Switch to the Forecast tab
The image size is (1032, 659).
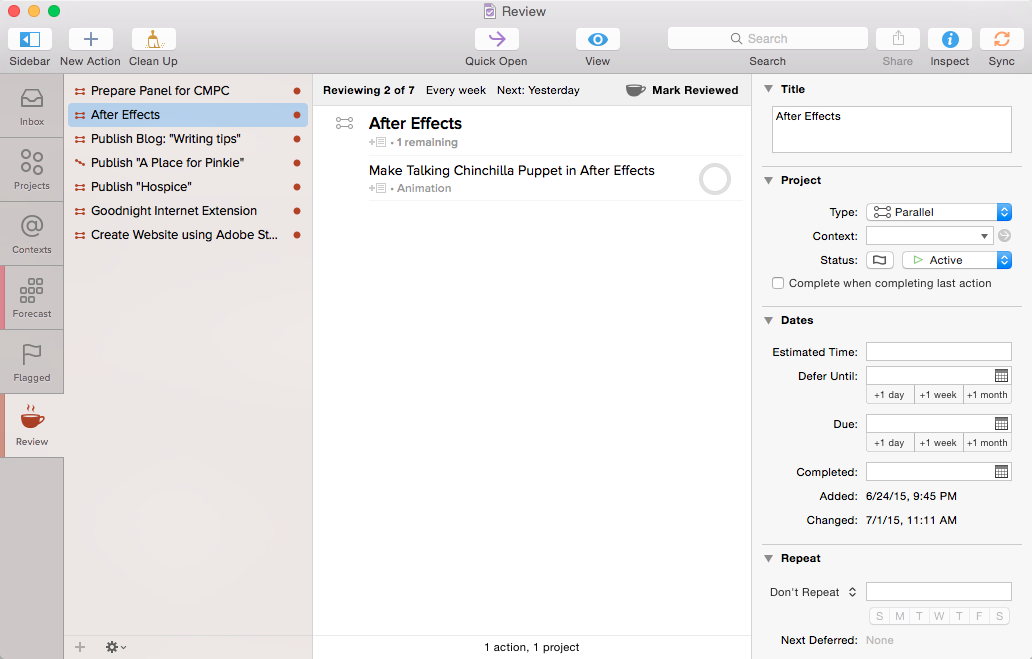32,298
